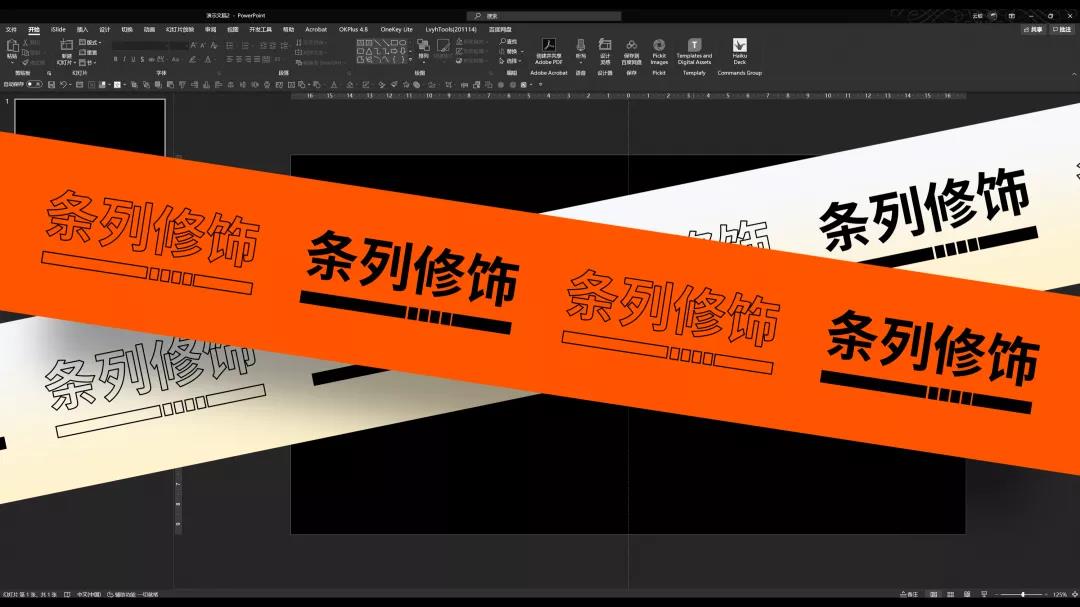
Task: Toggle the Notes pane in status bar
Action: tap(908, 594)
